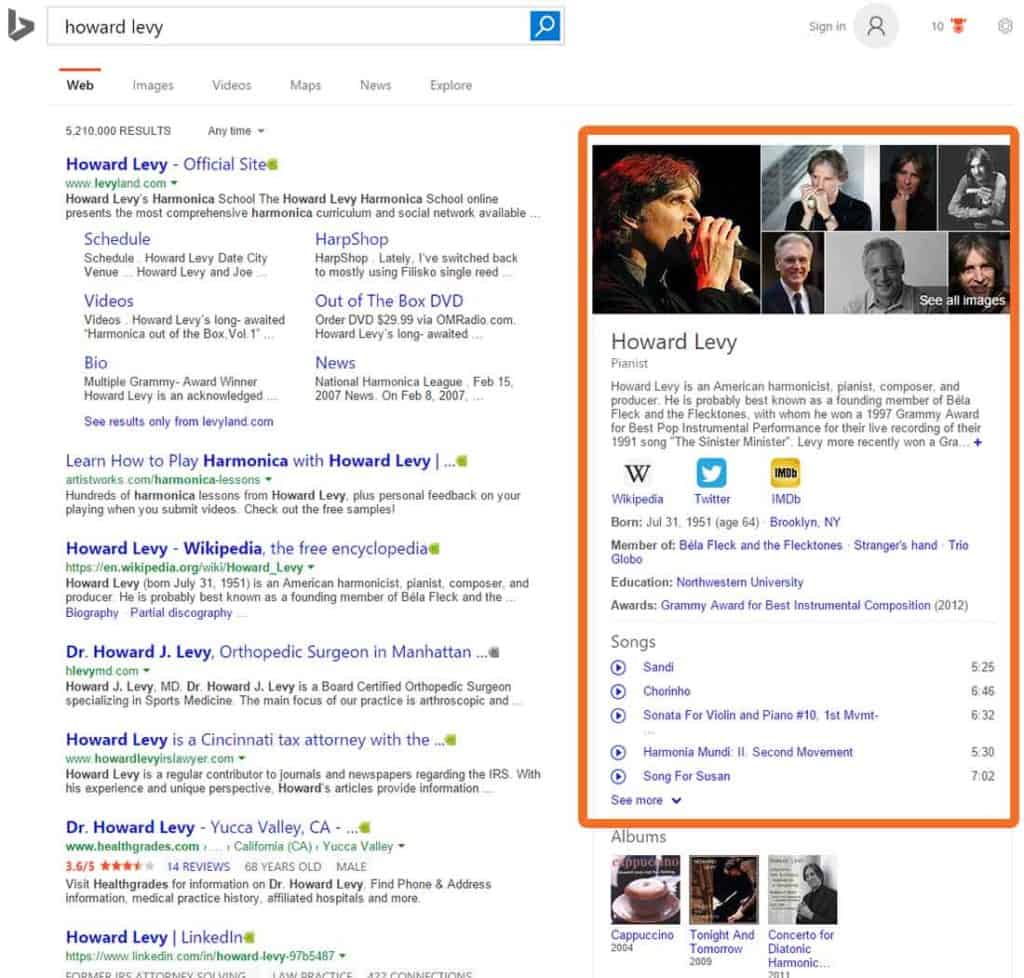Image resolution: width=1024 pixels, height=978 pixels.
Task: Open the Any time filter dropdown
Action: [236, 131]
